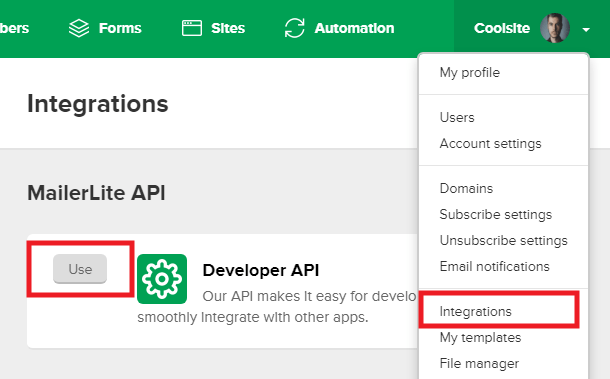Click the Developer API gear icon
The height and width of the screenshot is (379, 610).
(162, 279)
